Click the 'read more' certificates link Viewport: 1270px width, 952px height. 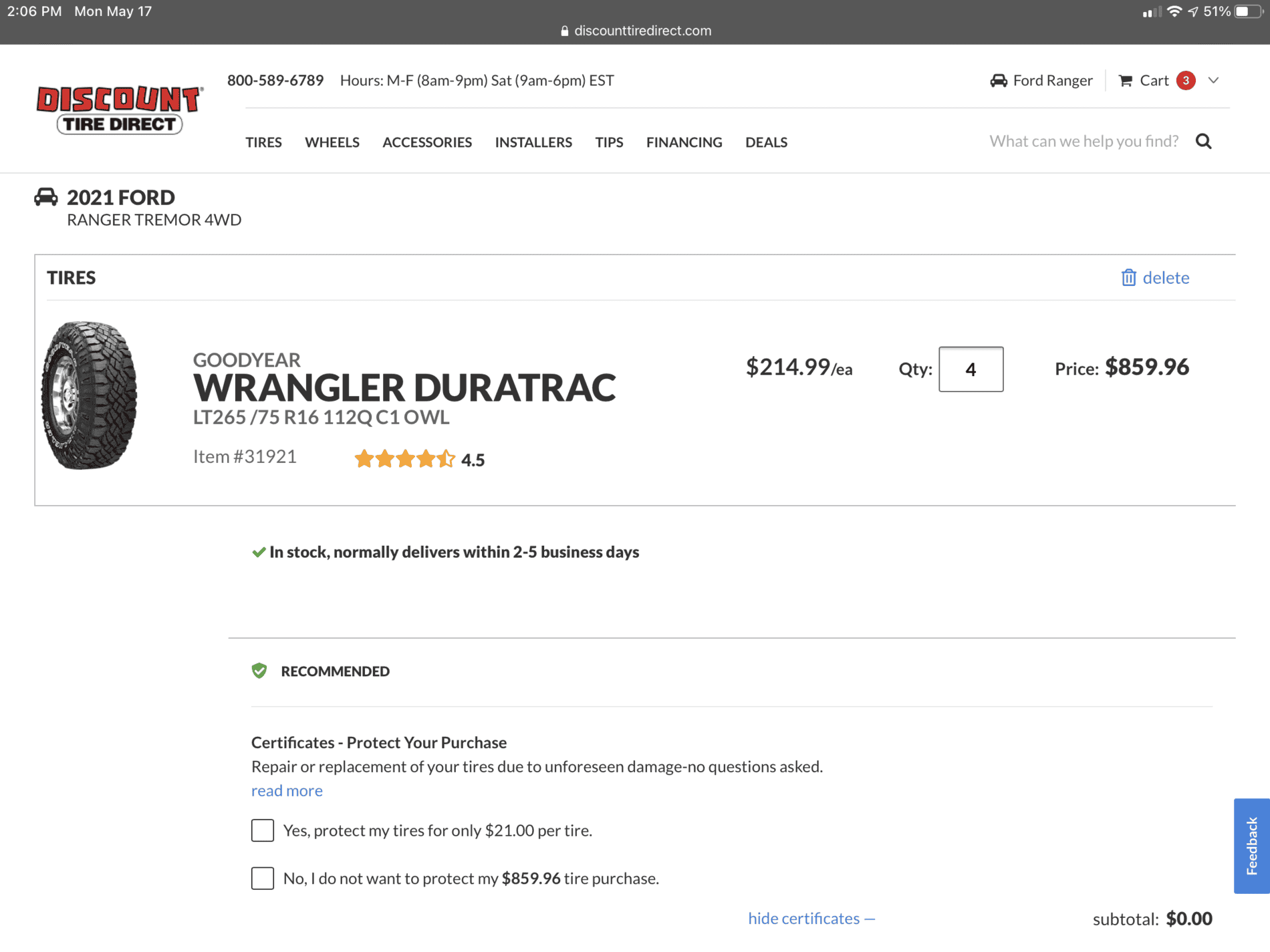pyautogui.click(x=287, y=790)
